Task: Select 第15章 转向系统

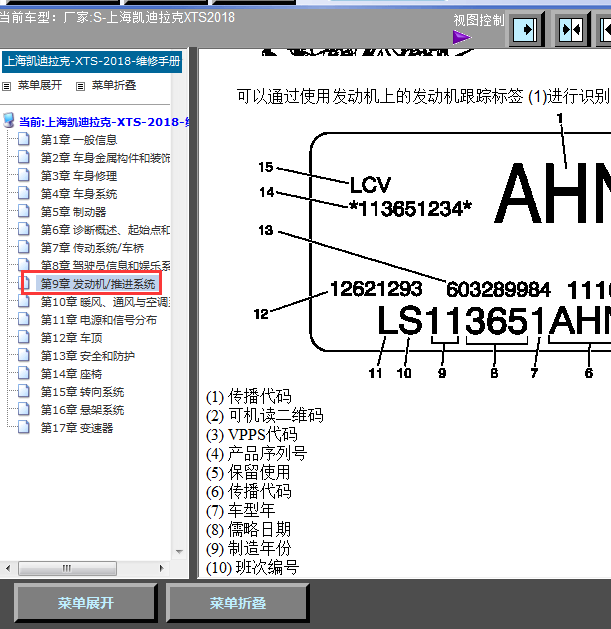Action: tap(82, 392)
